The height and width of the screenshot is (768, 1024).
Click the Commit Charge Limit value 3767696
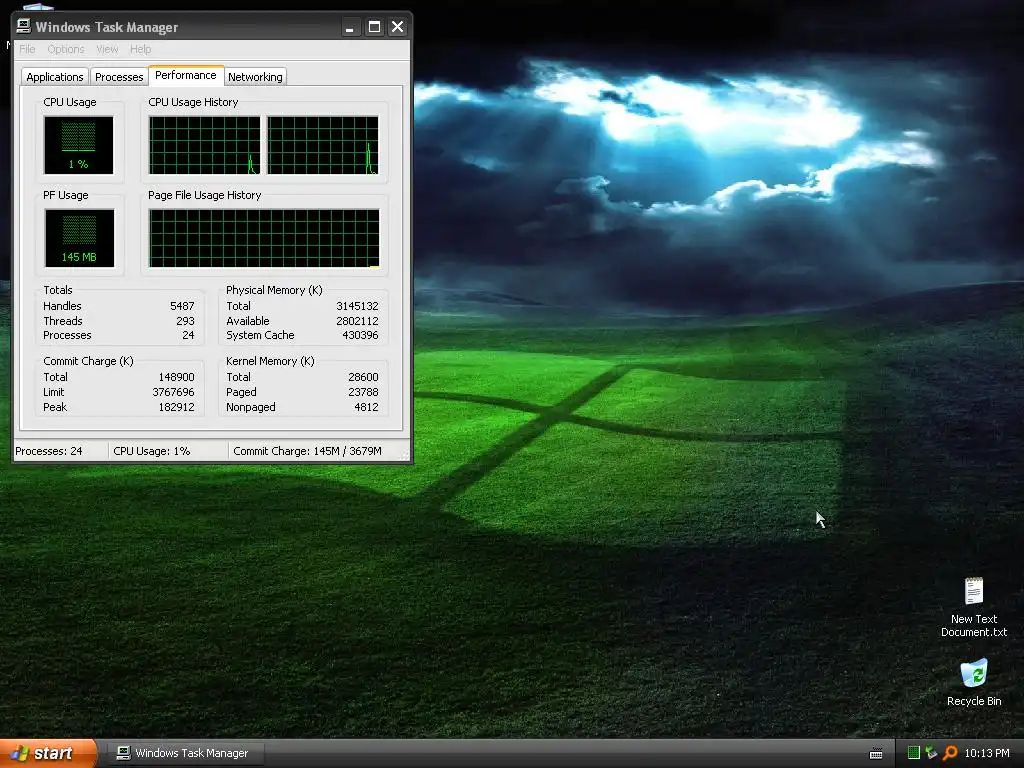(173, 392)
